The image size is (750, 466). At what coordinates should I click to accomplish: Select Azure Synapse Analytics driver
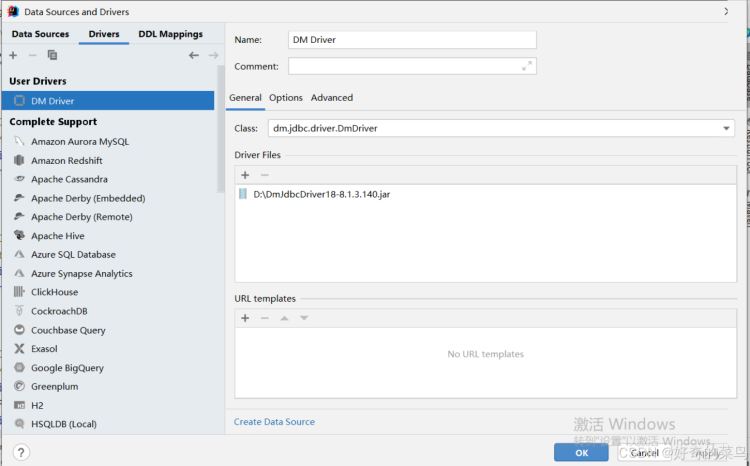108,273
